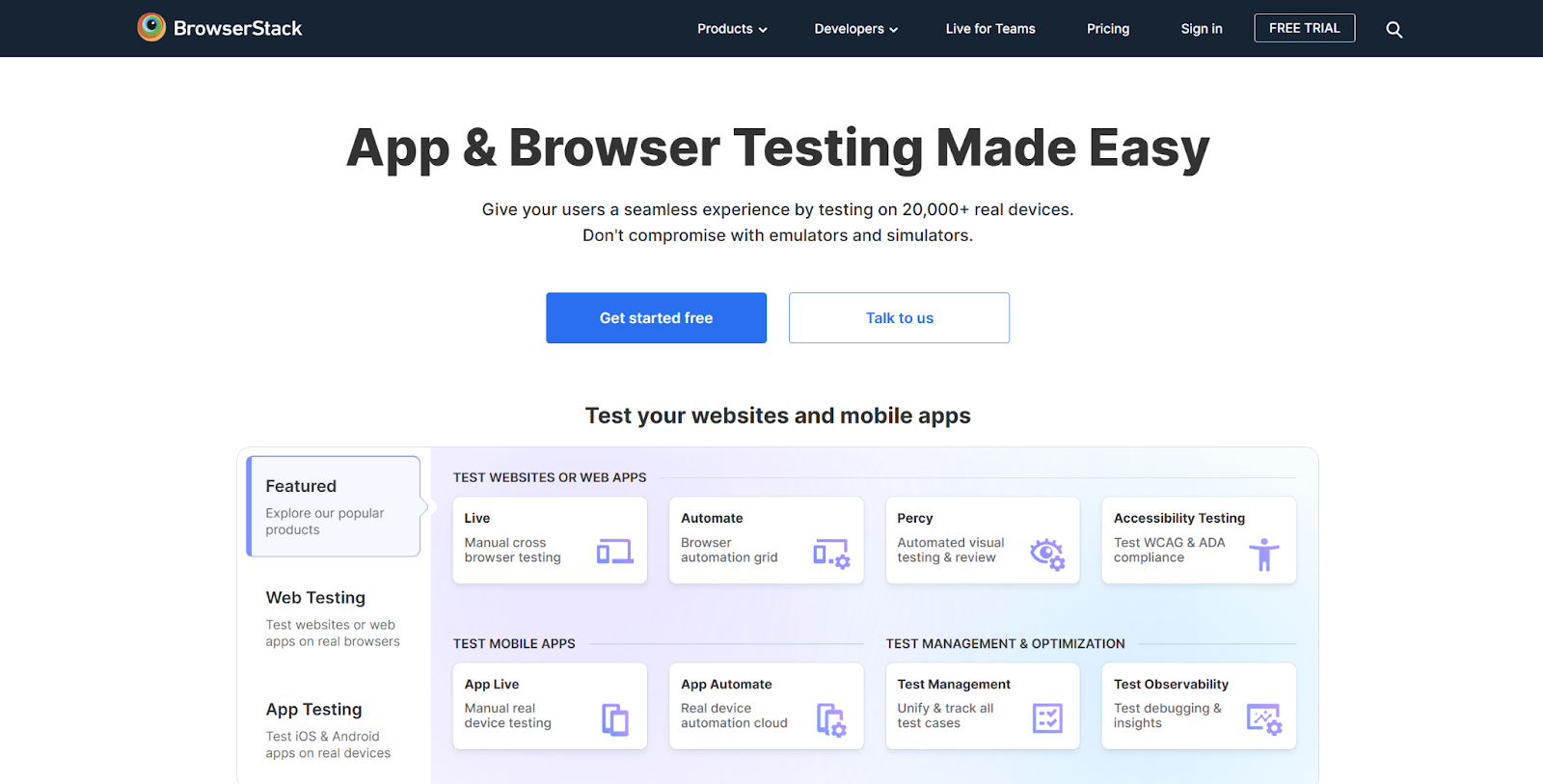Click the Percy eye icon
This screenshot has height=784, width=1543.
pos(1047,554)
